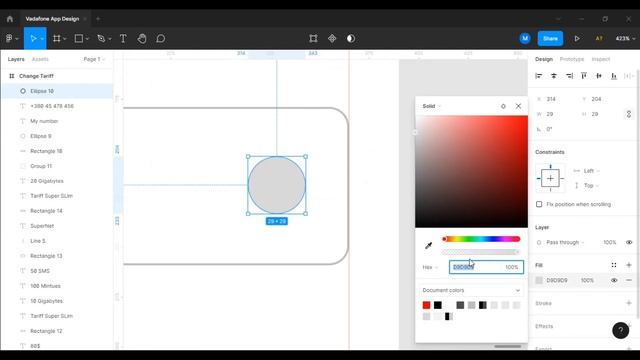640x360 pixels.
Task: Open the Pass through blend dropdown
Action: click(x=565, y=242)
